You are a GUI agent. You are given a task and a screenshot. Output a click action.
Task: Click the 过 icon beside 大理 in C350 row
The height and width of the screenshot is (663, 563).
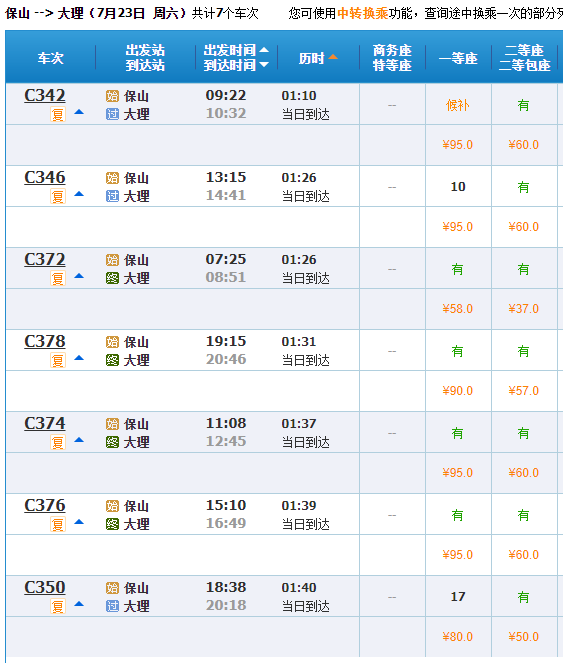pos(112,606)
